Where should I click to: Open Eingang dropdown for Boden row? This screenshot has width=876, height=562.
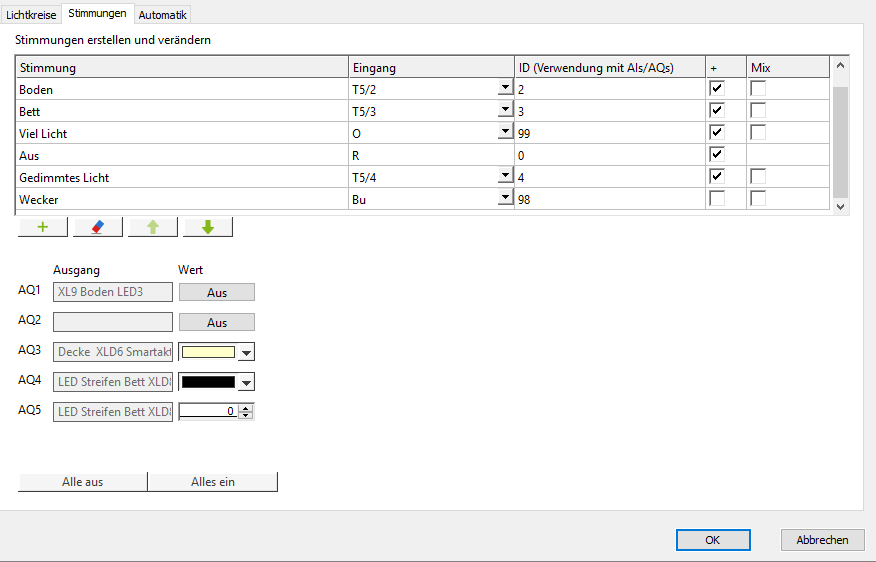click(x=505, y=89)
